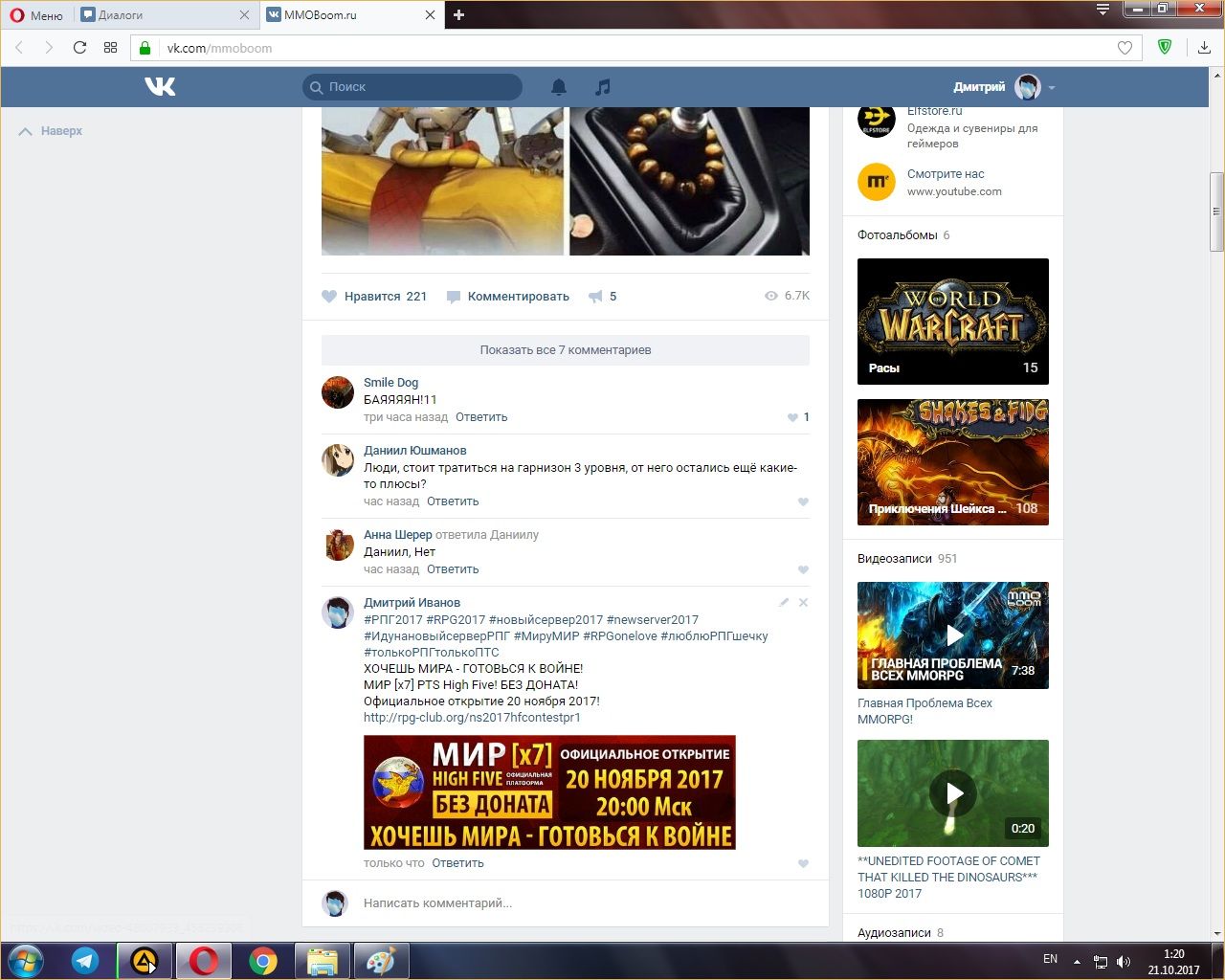Screen dimensions: 1225x980
Task: Click Opera VPN shield icon in address bar
Action: pyautogui.click(x=1165, y=48)
